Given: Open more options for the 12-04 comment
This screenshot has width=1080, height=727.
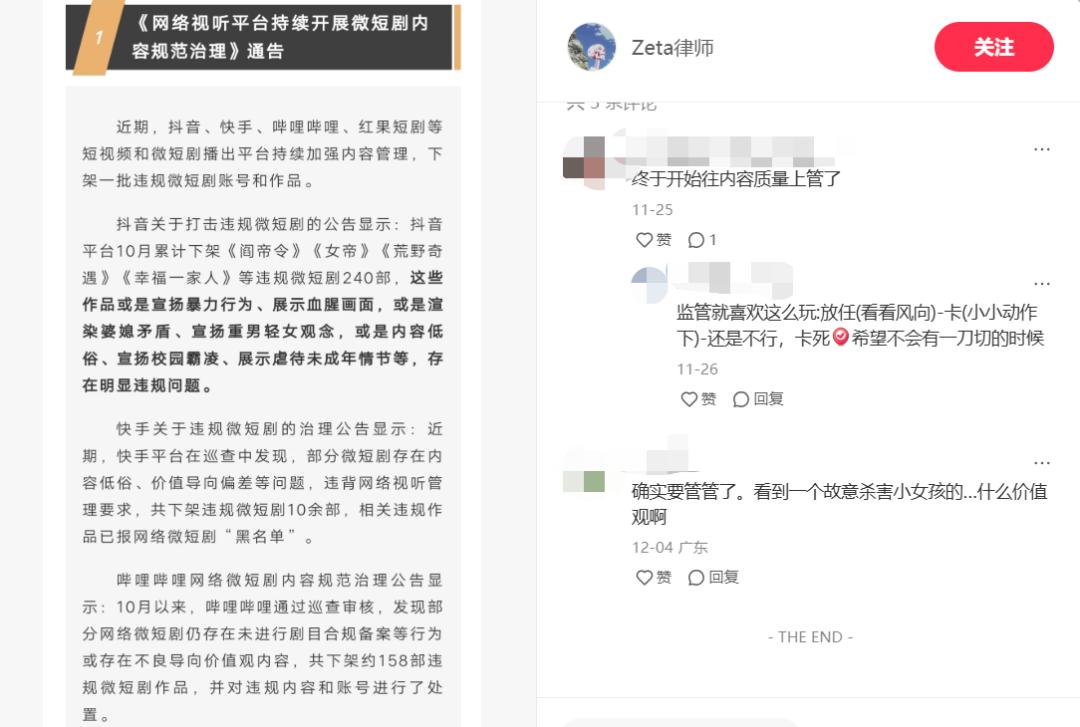Looking at the screenshot, I should point(1041,462).
